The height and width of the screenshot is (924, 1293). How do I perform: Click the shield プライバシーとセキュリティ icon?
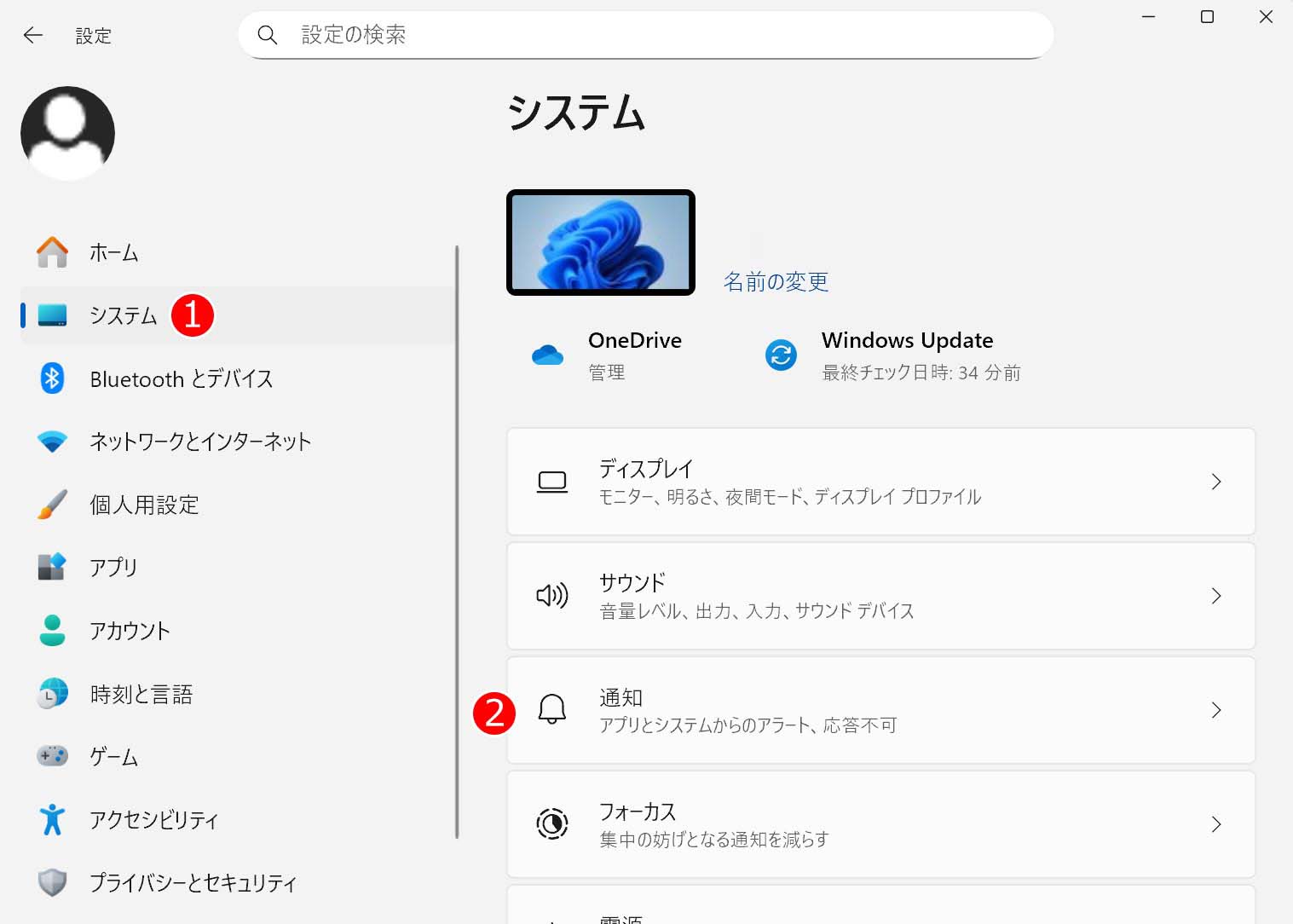coord(52,882)
